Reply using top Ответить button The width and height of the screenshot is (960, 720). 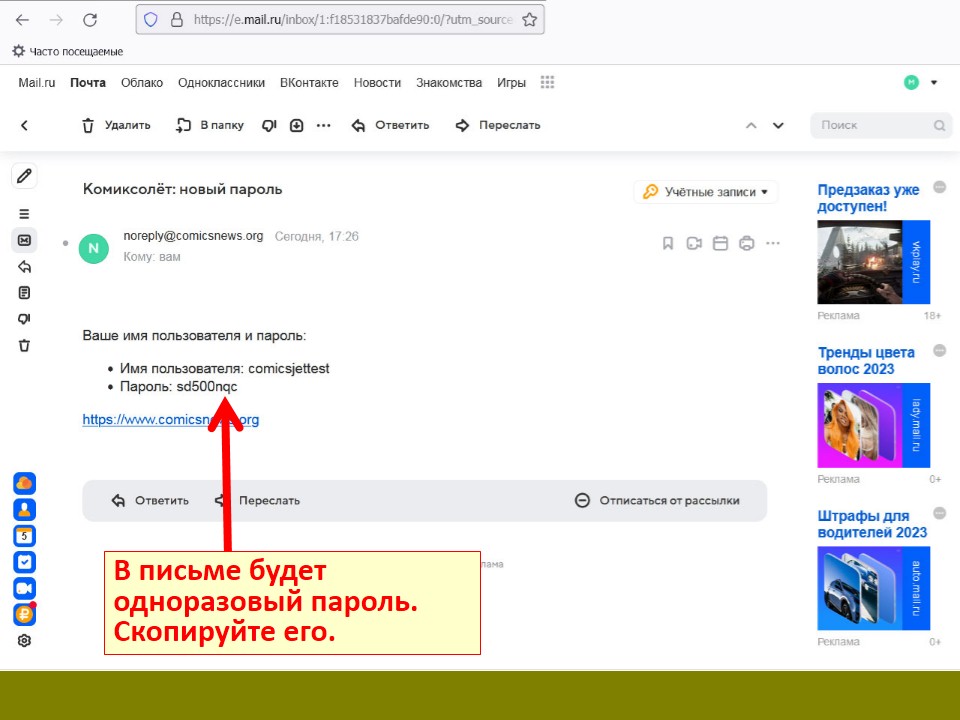[x=390, y=126]
